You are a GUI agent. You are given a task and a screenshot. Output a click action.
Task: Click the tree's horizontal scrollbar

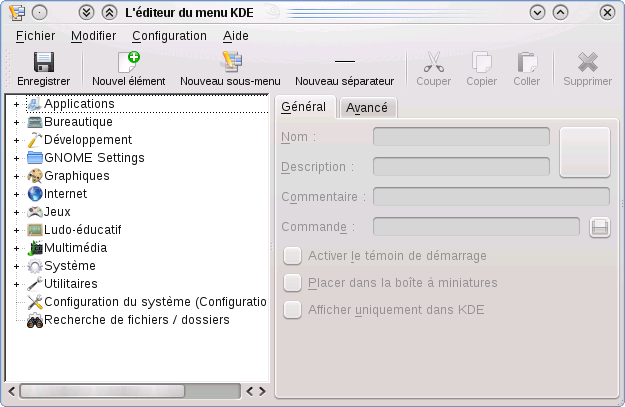120,391
